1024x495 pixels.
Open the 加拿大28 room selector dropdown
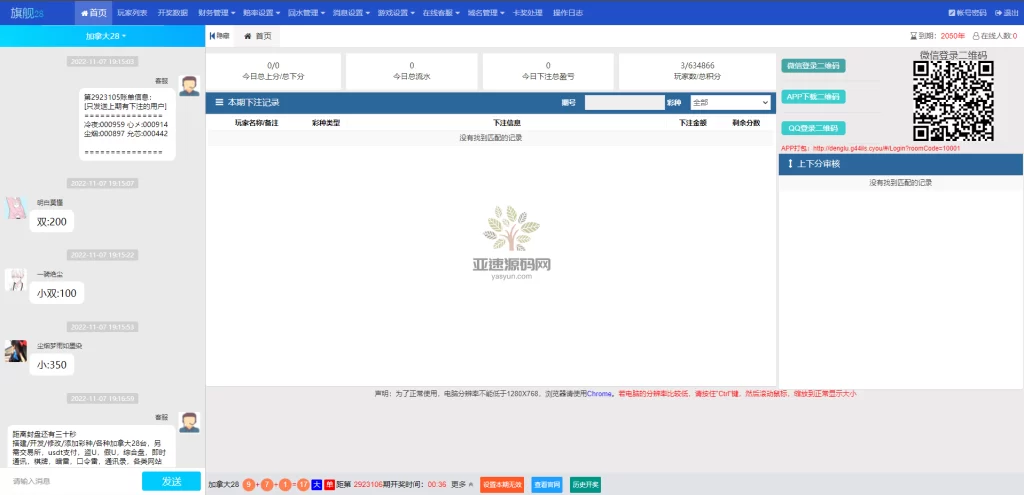coord(105,36)
